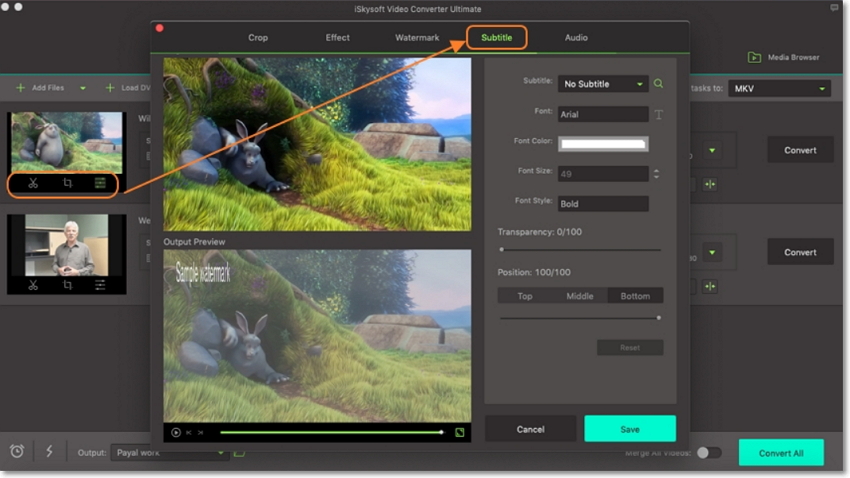Switch to the Audio tab

coord(576,38)
